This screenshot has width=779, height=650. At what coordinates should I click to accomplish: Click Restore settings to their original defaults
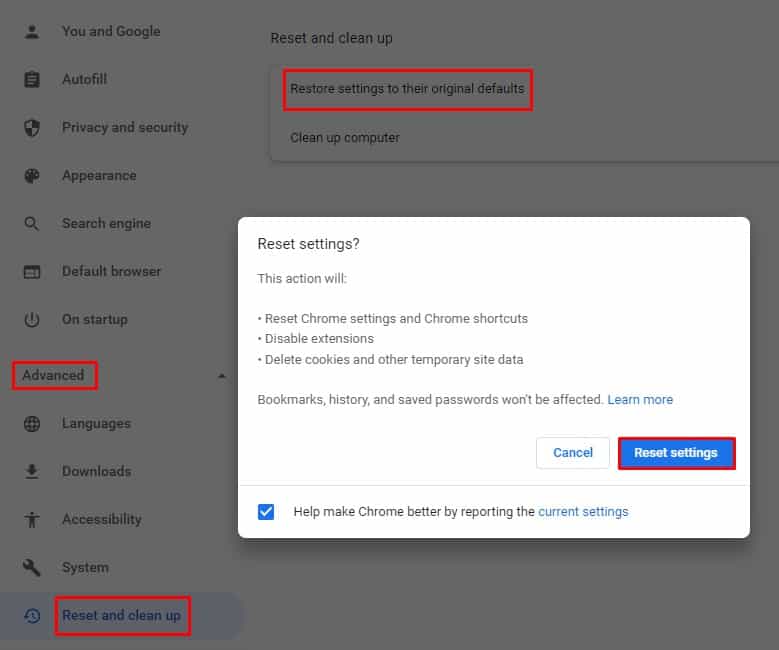pos(407,89)
